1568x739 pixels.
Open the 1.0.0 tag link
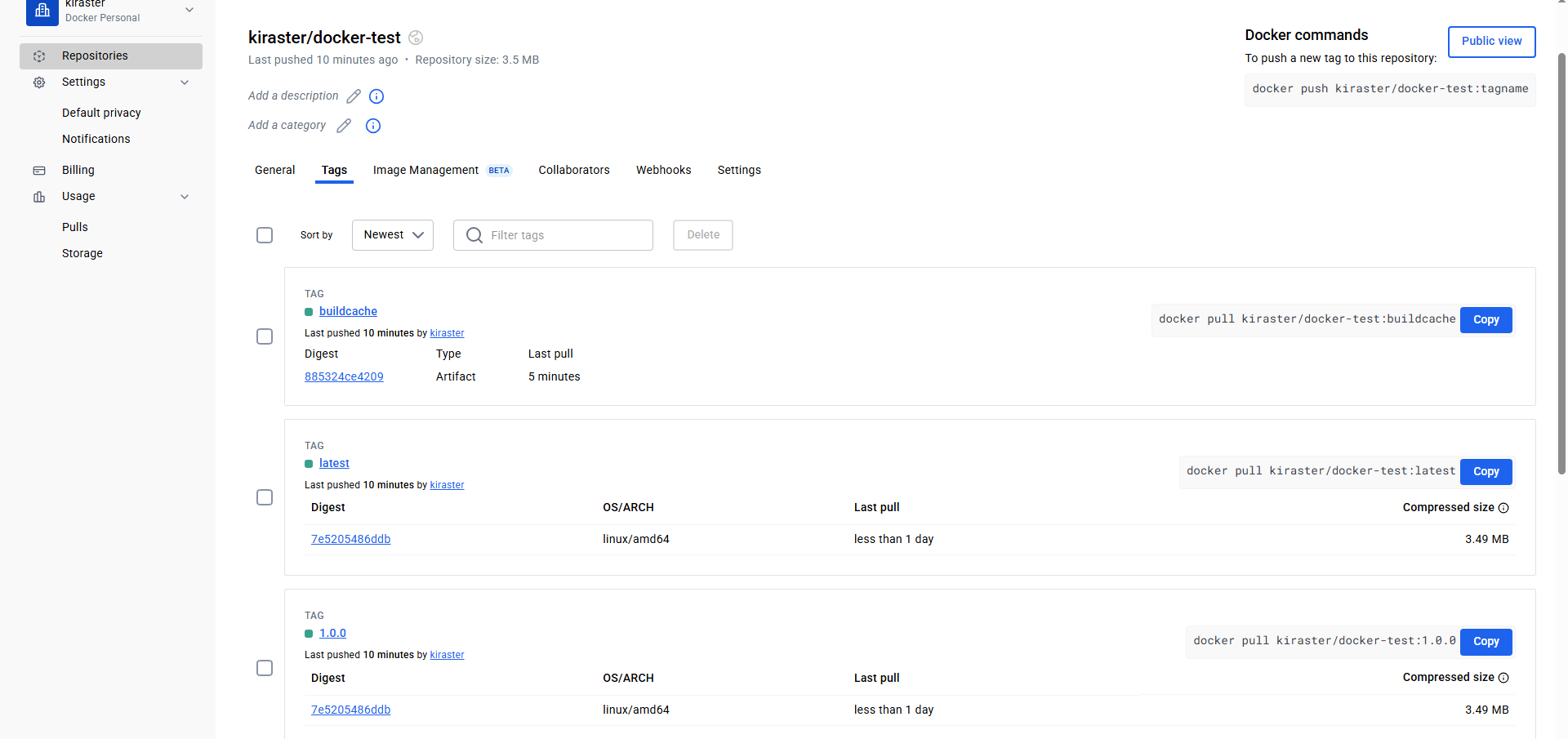tap(332, 633)
